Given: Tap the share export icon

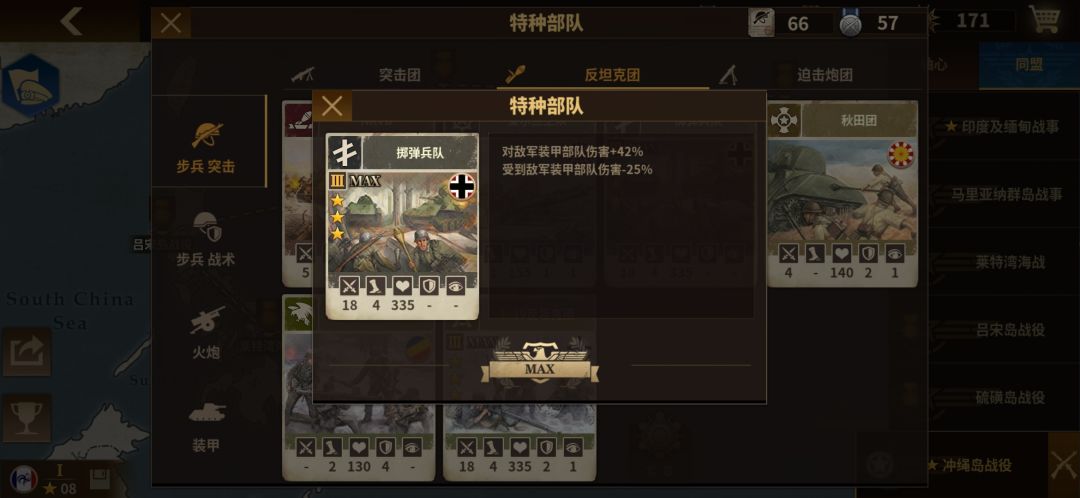Looking at the screenshot, I should pos(26,351).
